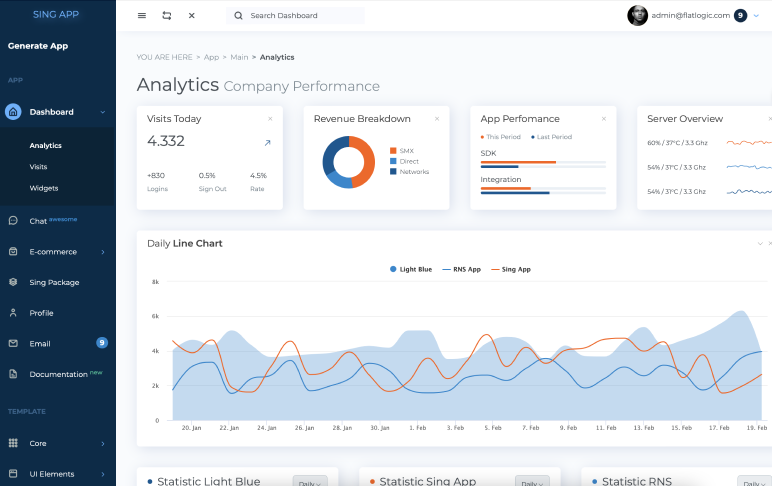The width and height of the screenshot is (772, 486).
Task: Open the Profile person icon
Action: (x=13, y=312)
